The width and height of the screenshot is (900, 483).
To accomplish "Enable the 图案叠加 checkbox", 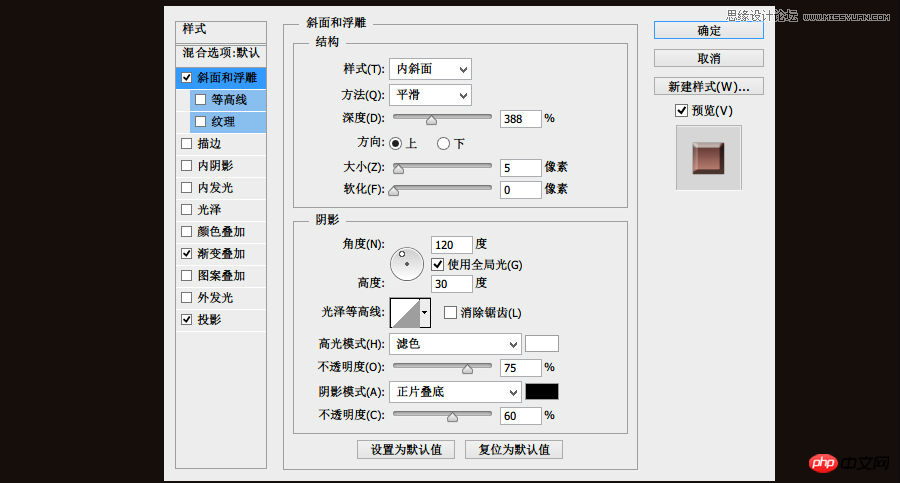I will click(x=187, y=276).
